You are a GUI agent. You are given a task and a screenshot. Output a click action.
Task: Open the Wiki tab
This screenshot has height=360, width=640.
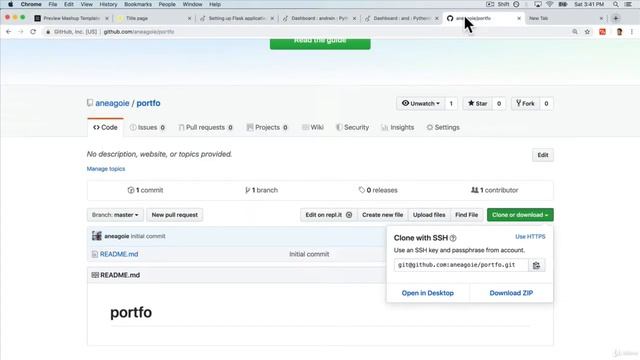pos(313,127)
